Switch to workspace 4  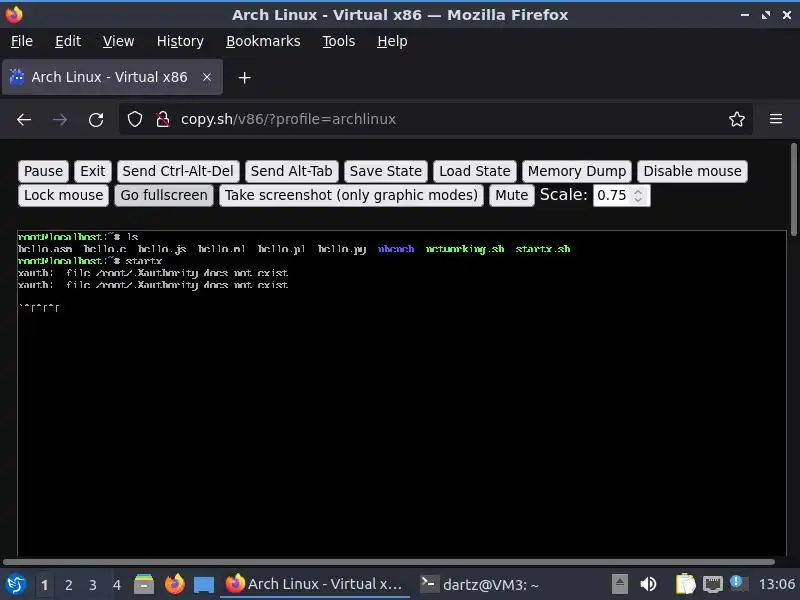[x=117, y=585]
